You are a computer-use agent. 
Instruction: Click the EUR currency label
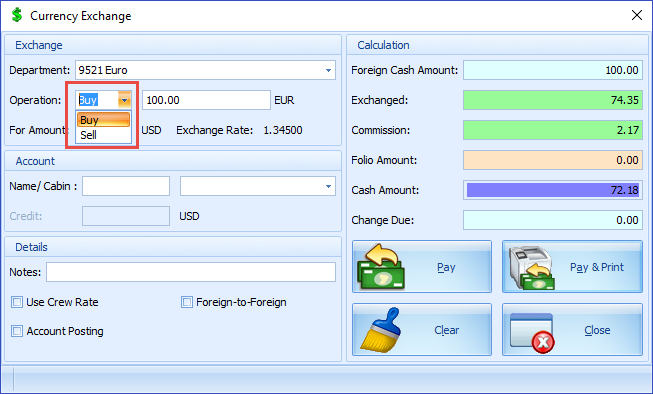tap(284, 100)
